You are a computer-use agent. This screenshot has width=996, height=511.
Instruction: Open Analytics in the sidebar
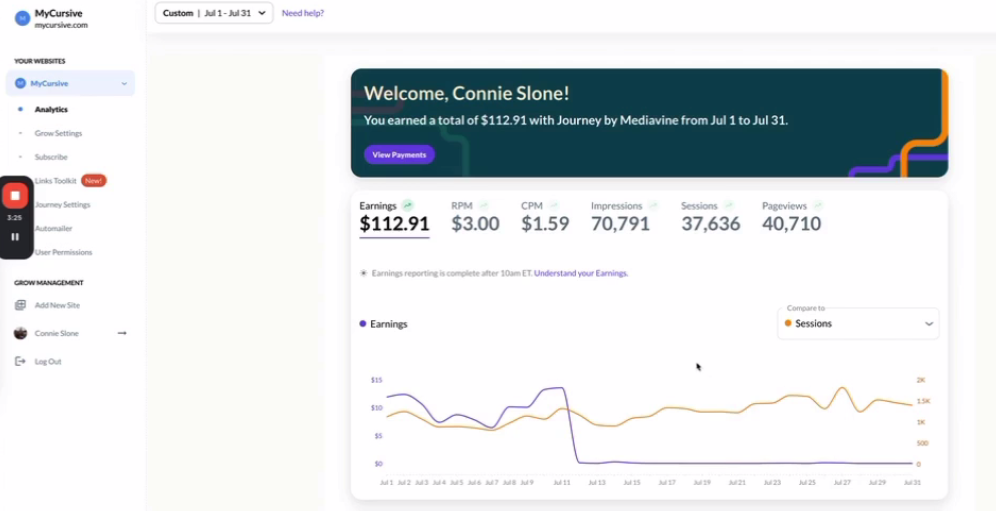(51, 109)
